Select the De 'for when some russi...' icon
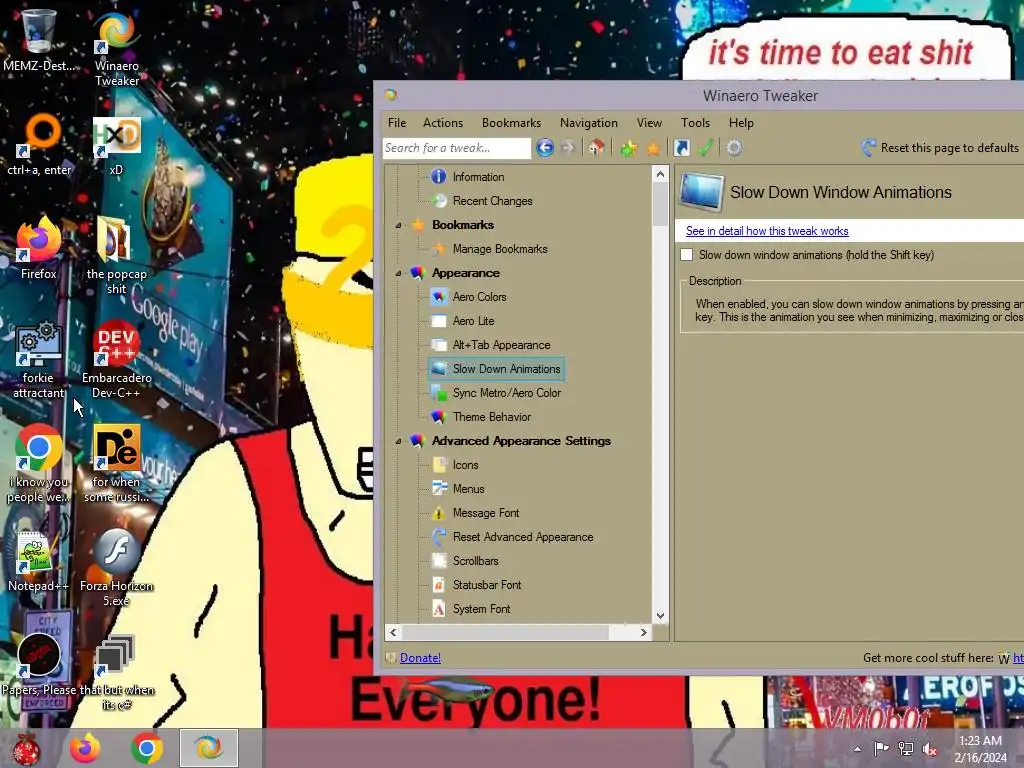 coord(116,464)
